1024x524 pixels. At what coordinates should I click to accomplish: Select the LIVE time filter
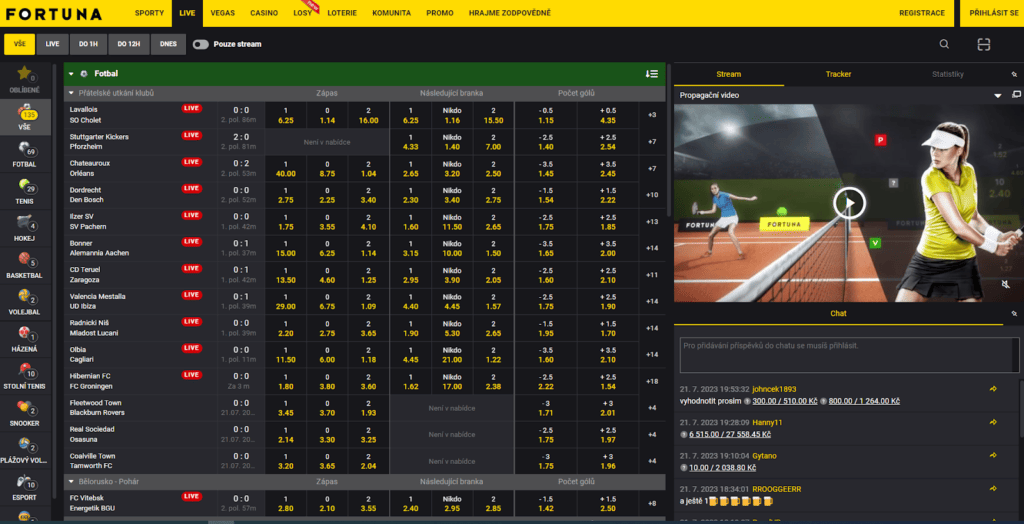[52, 44]
